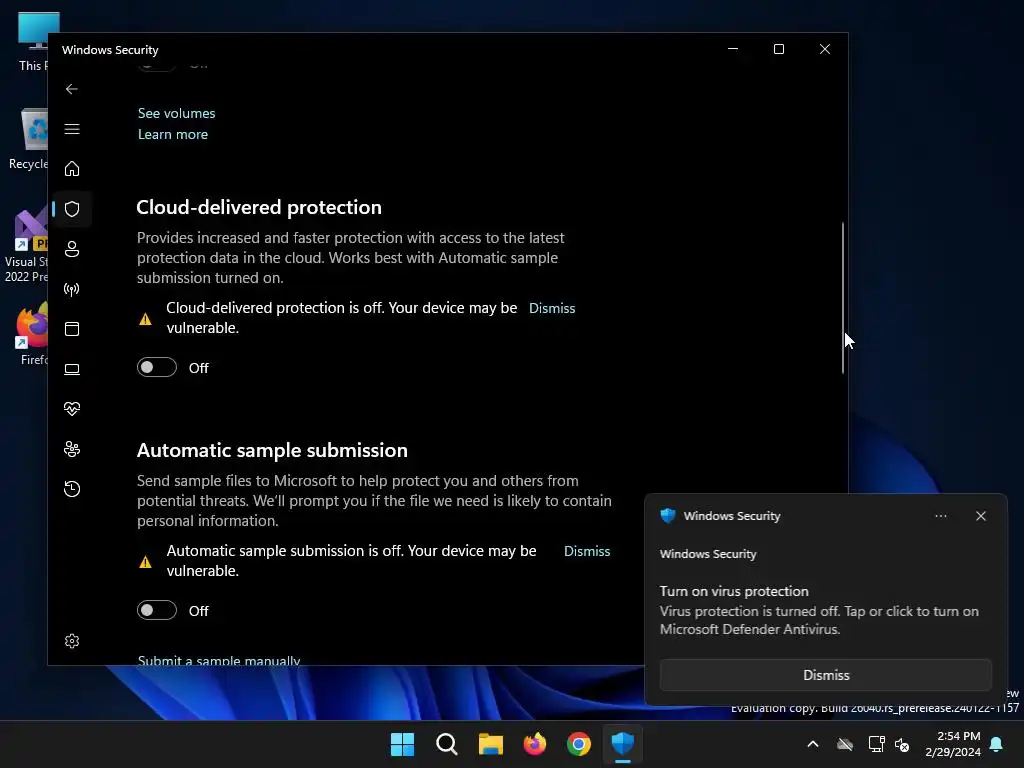Open Family options icon
This screenshot has width=1024, height=768.
[72, 449]
